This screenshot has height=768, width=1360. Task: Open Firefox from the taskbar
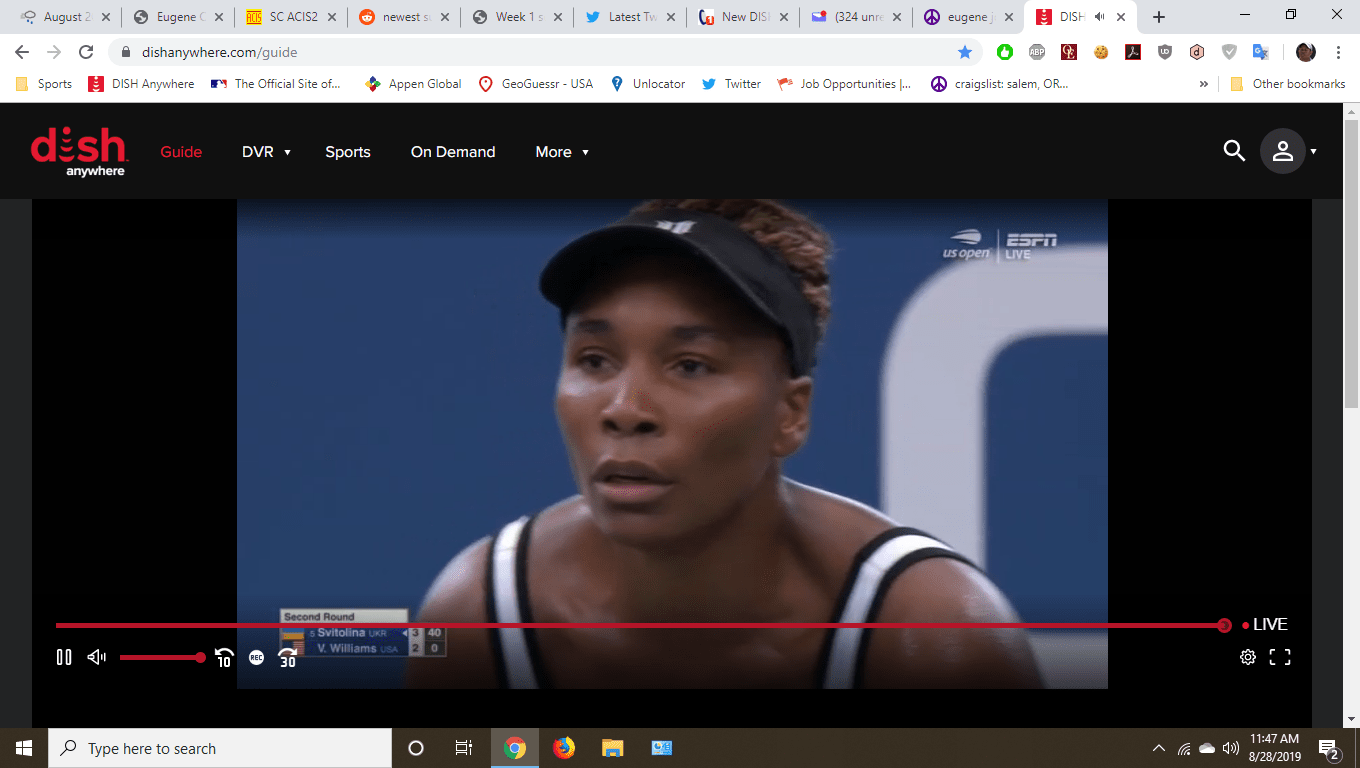tap(564, 748)
